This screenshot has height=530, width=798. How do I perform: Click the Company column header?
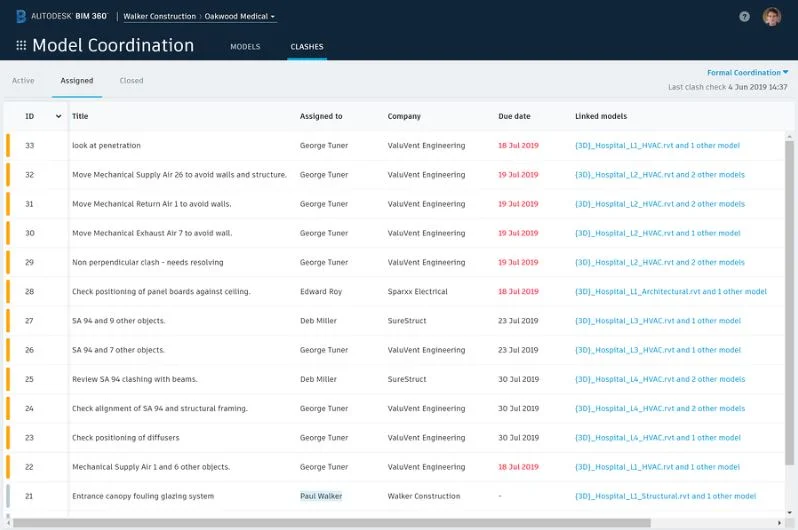click(404, 116)
